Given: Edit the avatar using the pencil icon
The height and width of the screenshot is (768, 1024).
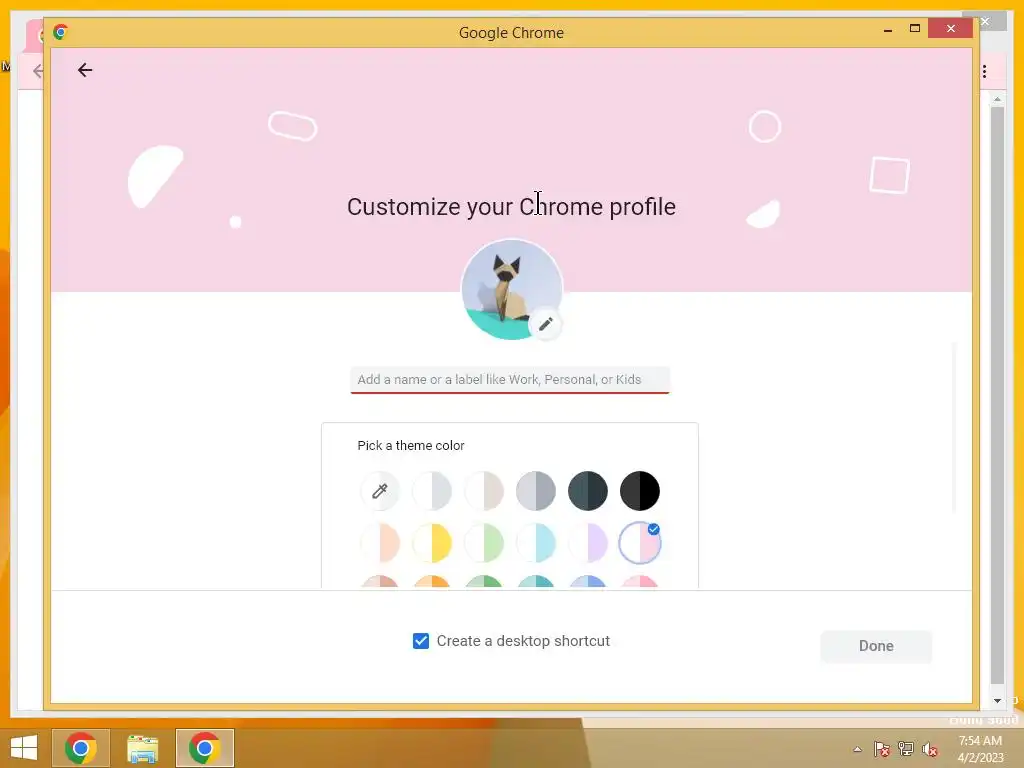Looking at the screenshot, I should point(545,324).
